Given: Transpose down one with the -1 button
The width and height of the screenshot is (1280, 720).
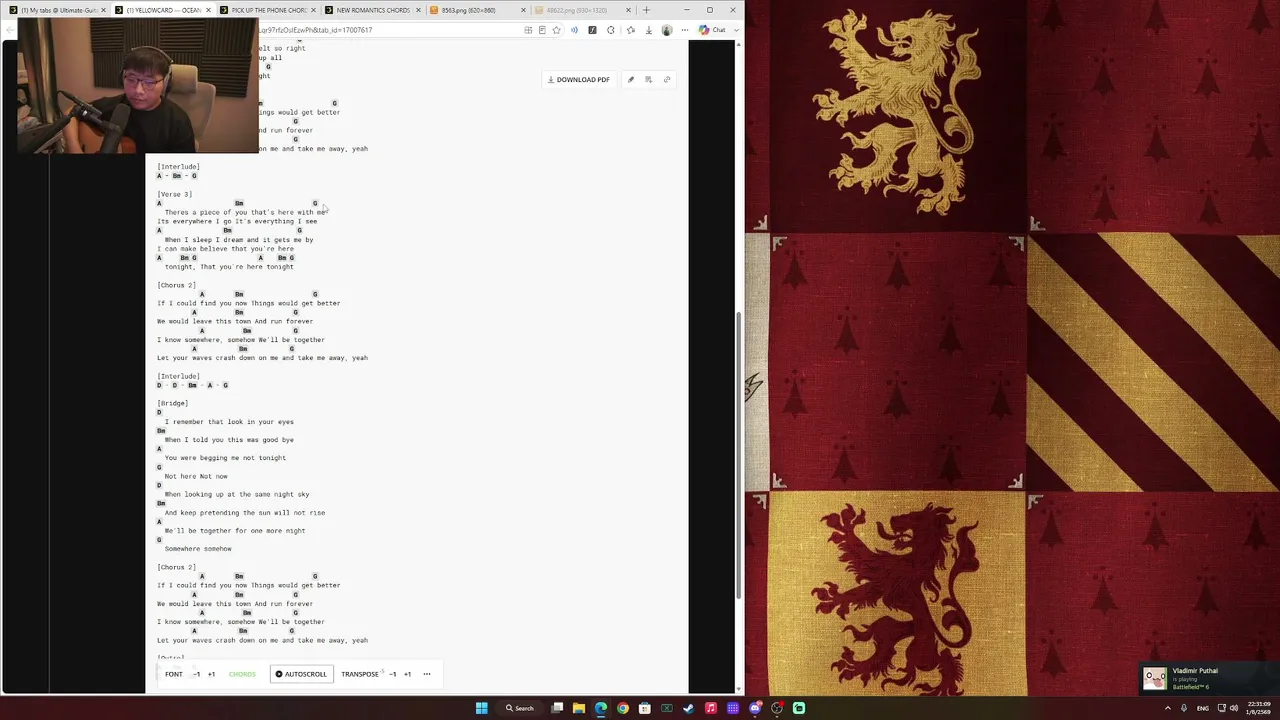Looking at the screenshot, I should tap(392, 674).
